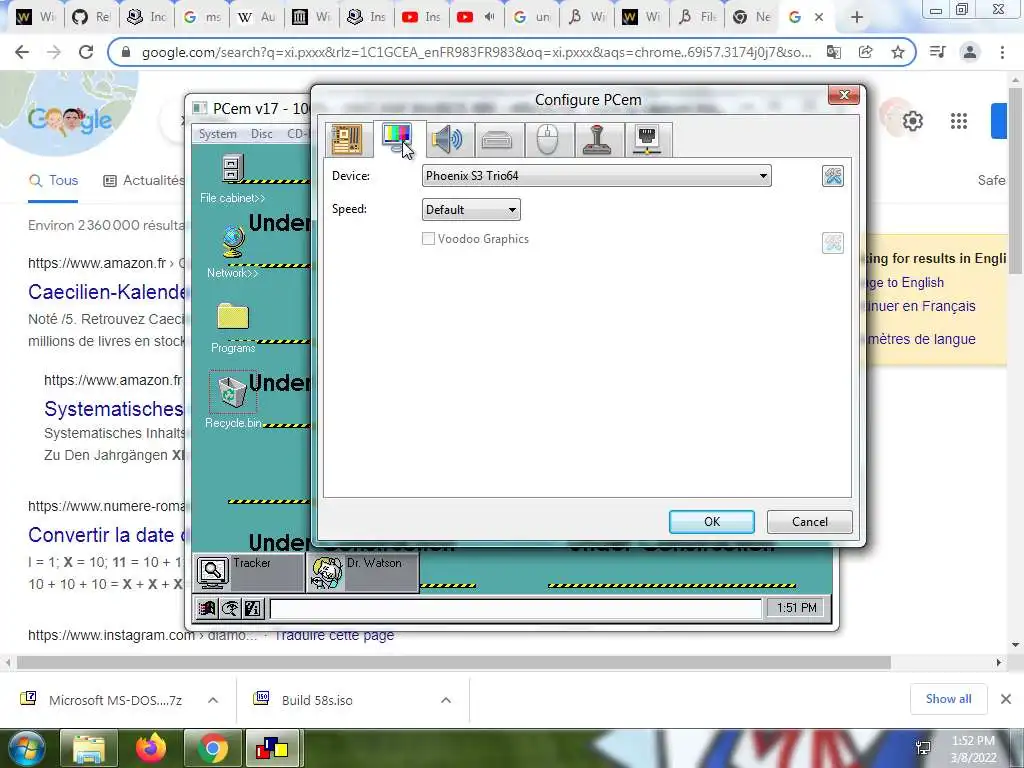Open the Convertir la date result link
This screenshot has width=1024, height=768.
(x=109, y=535)
